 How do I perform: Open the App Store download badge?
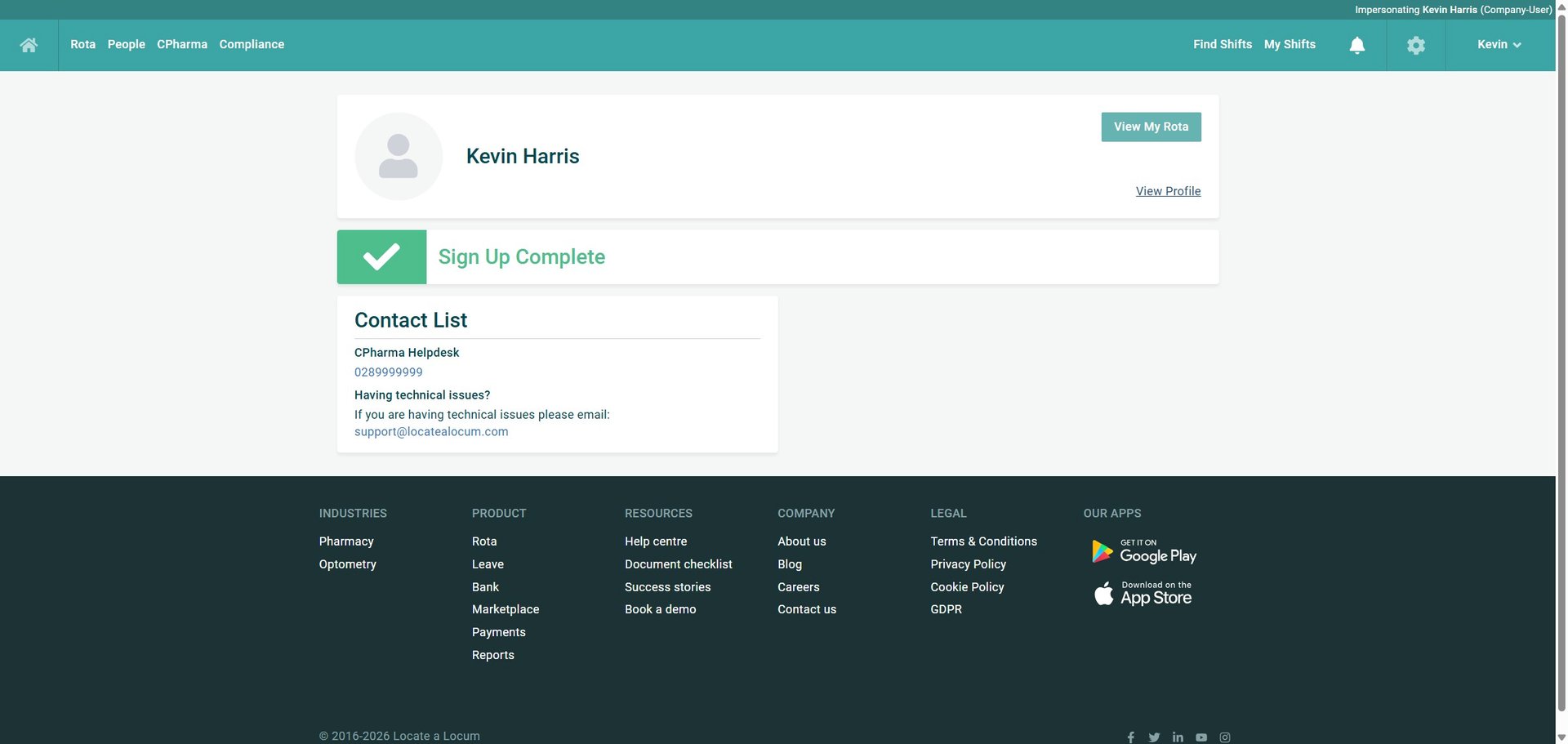(1143, 594)
